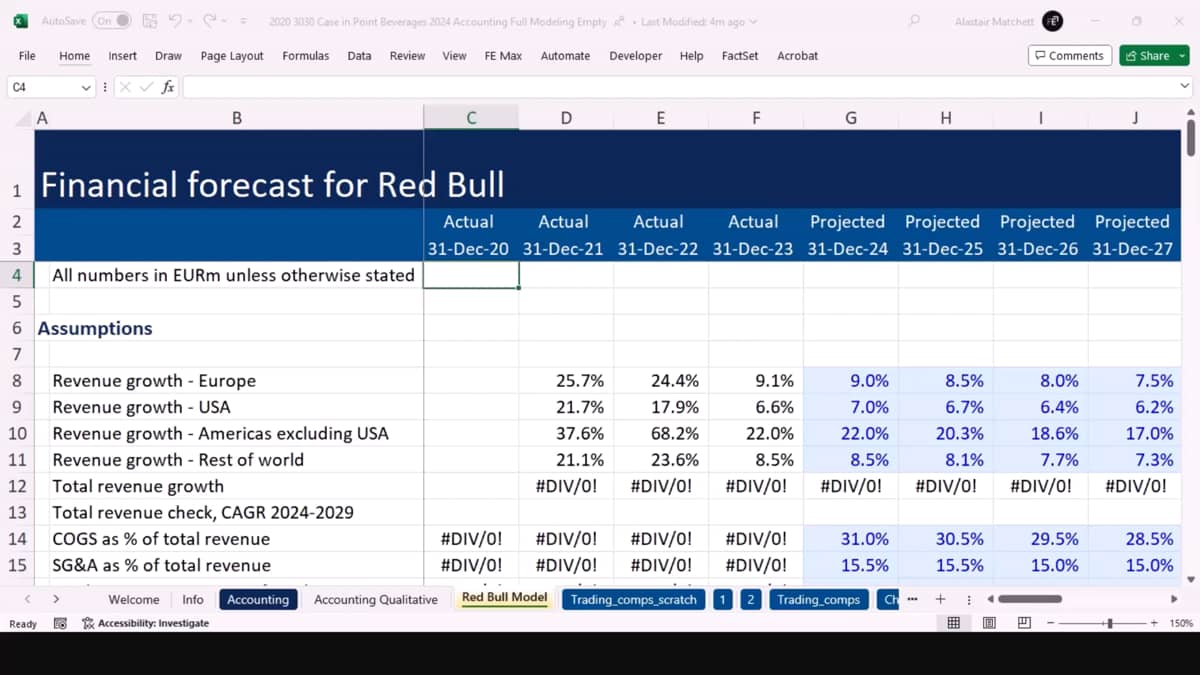Screen dimensions: 1200x675
Task: Click the green Share button
Action: (x=1147, y=56)
